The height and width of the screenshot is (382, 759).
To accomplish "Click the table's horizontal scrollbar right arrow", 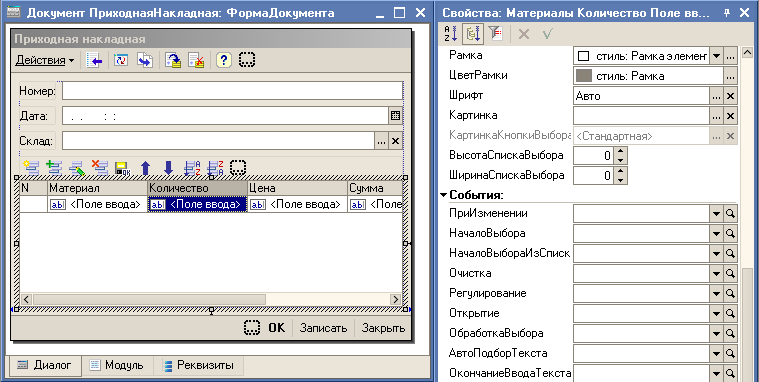I will click(395, 299).
